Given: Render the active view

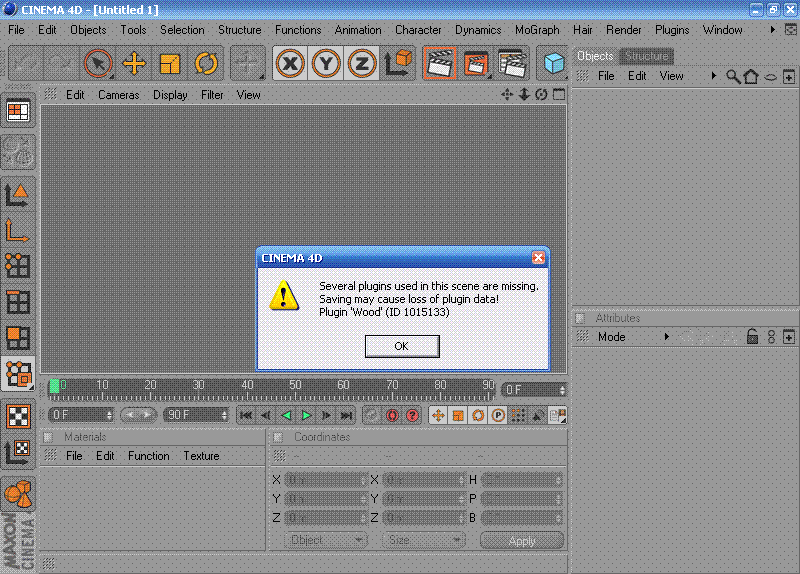Looking at the screenshot, I should click(x=439, y=64).
